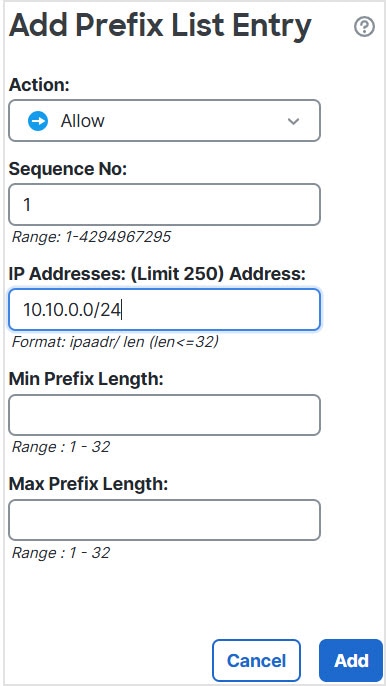Click the Add Prefix List Entry heading

(x=160, y=26)
